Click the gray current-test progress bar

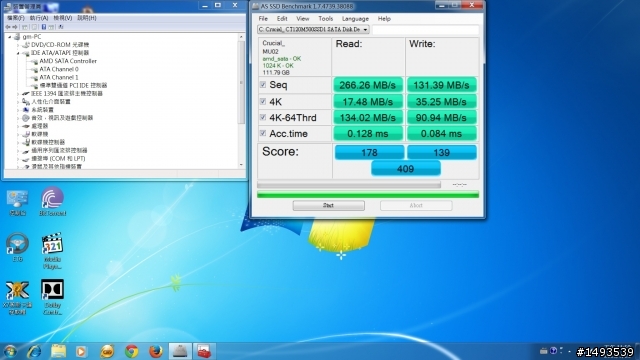click(x=349, y=184)
